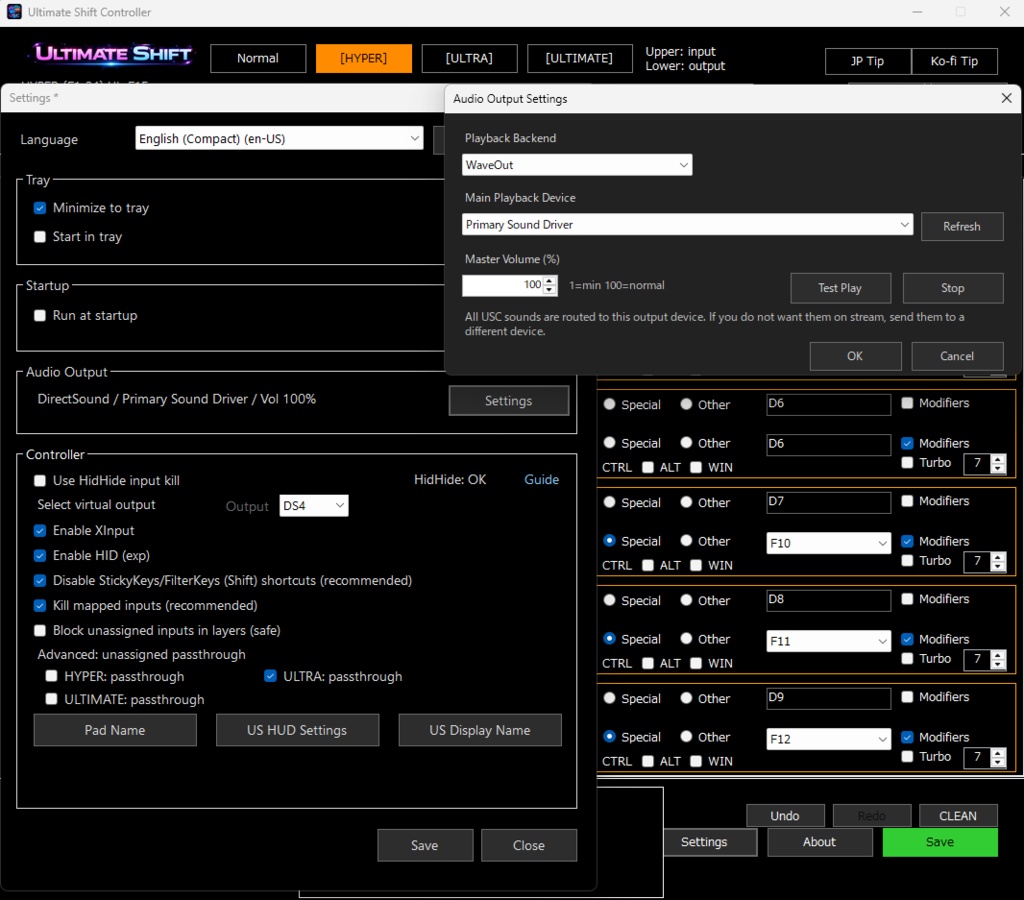1024x900 pixels.
Task: Enable "Run at startup"
Action: point(39,315)
